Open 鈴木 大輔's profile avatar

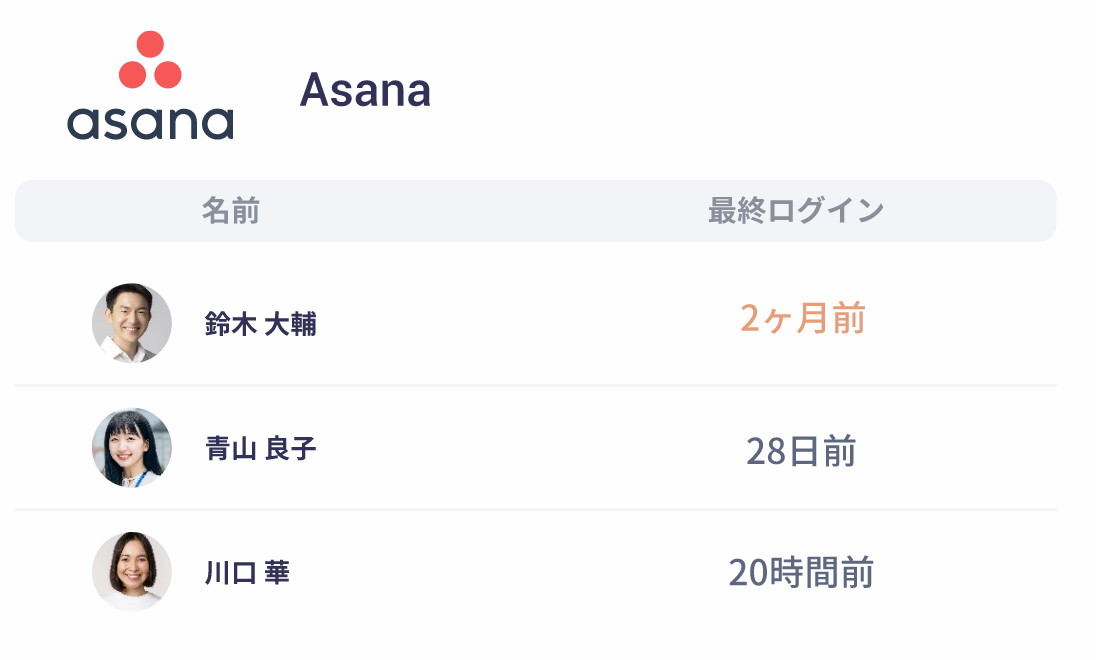(131, 323)
